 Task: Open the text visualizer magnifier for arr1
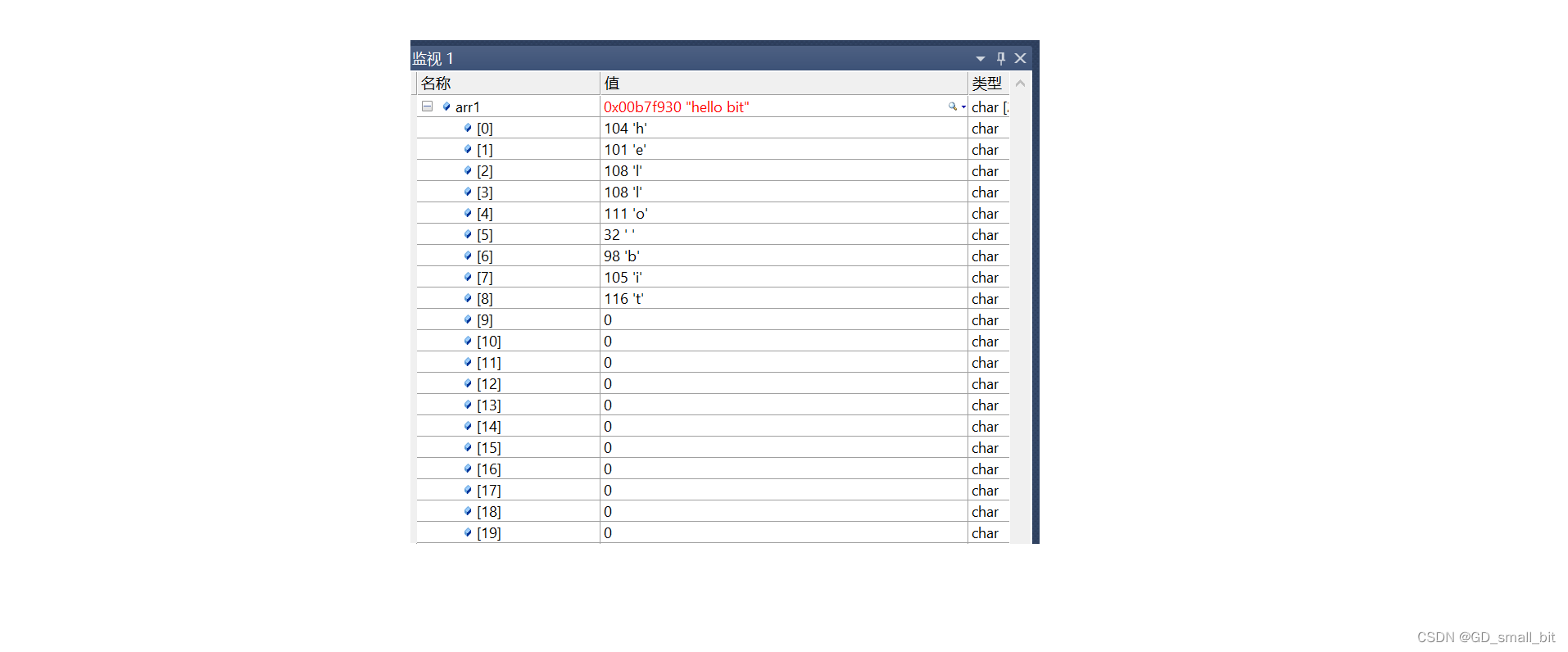[953, 106]
